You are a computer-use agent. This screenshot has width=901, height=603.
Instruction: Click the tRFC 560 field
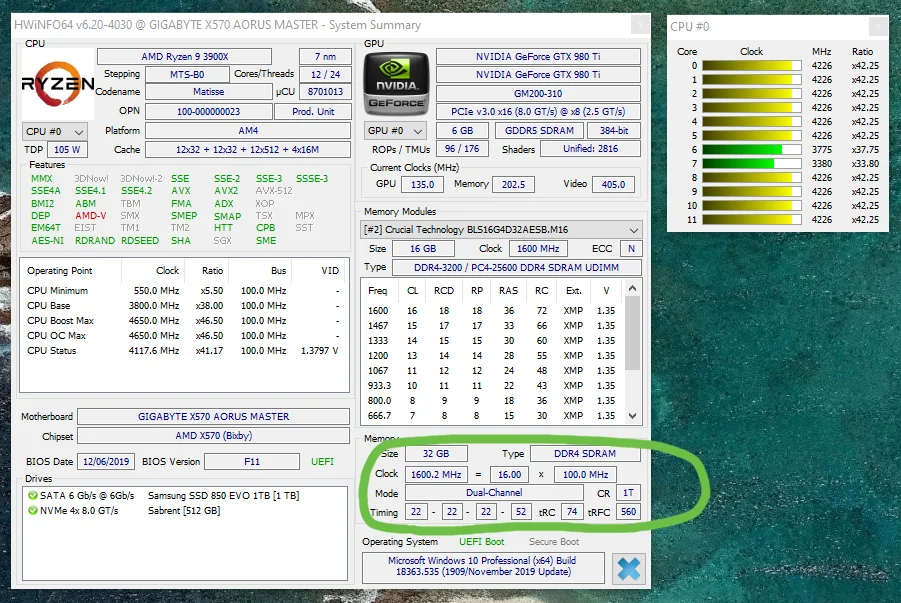coord(629,512)
